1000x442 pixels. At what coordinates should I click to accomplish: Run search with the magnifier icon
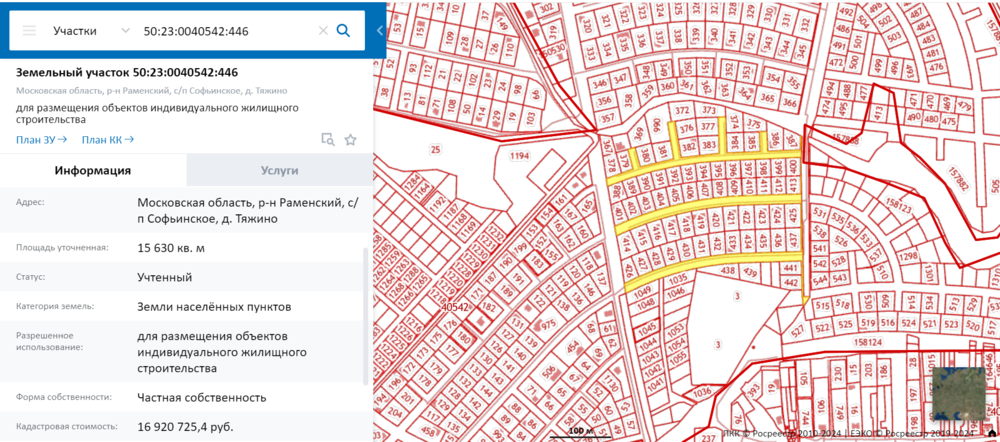tap(344, 31)
